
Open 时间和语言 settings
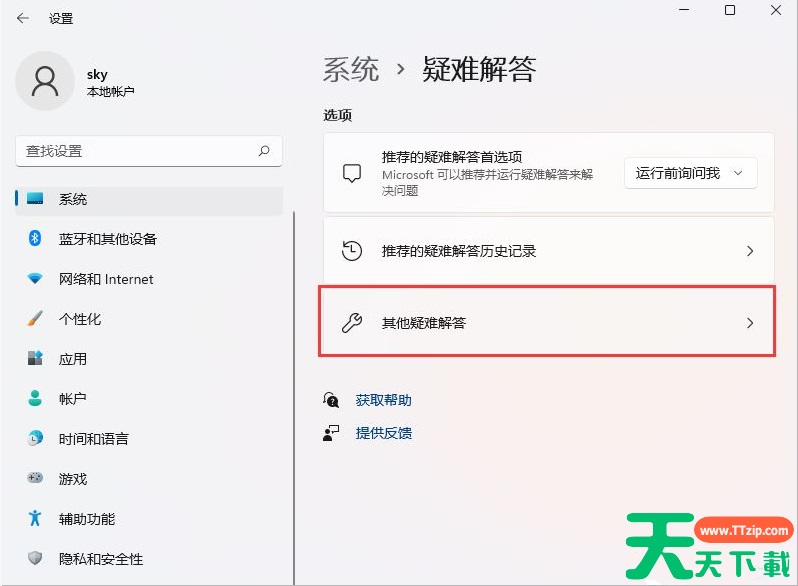(x=149, y=439)
